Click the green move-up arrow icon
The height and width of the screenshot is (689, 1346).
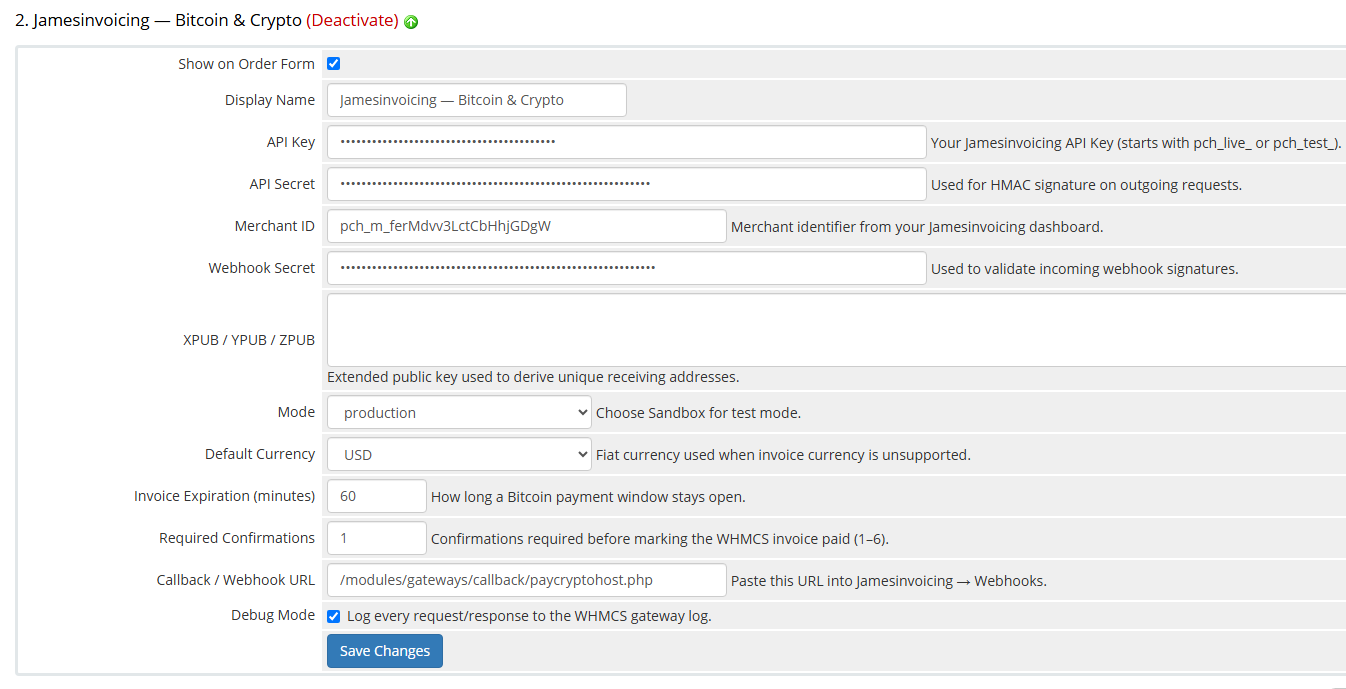pos(411,22)
